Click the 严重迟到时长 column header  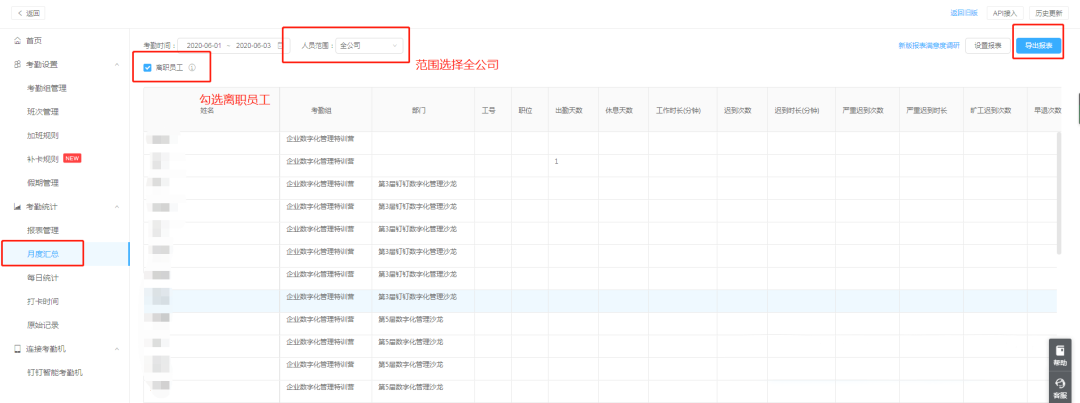tap(927, 110)
